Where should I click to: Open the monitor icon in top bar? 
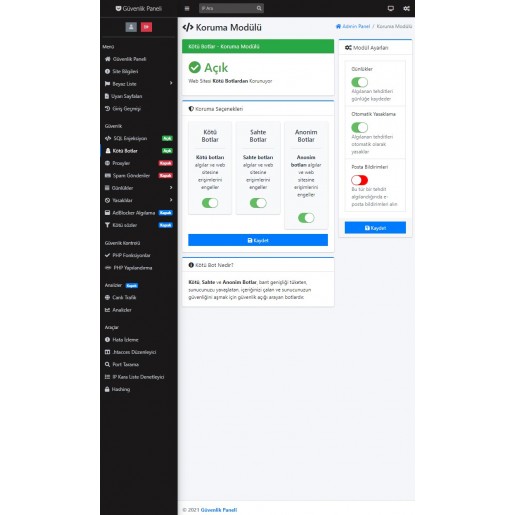pyautogui.click(x=391, y=8)
